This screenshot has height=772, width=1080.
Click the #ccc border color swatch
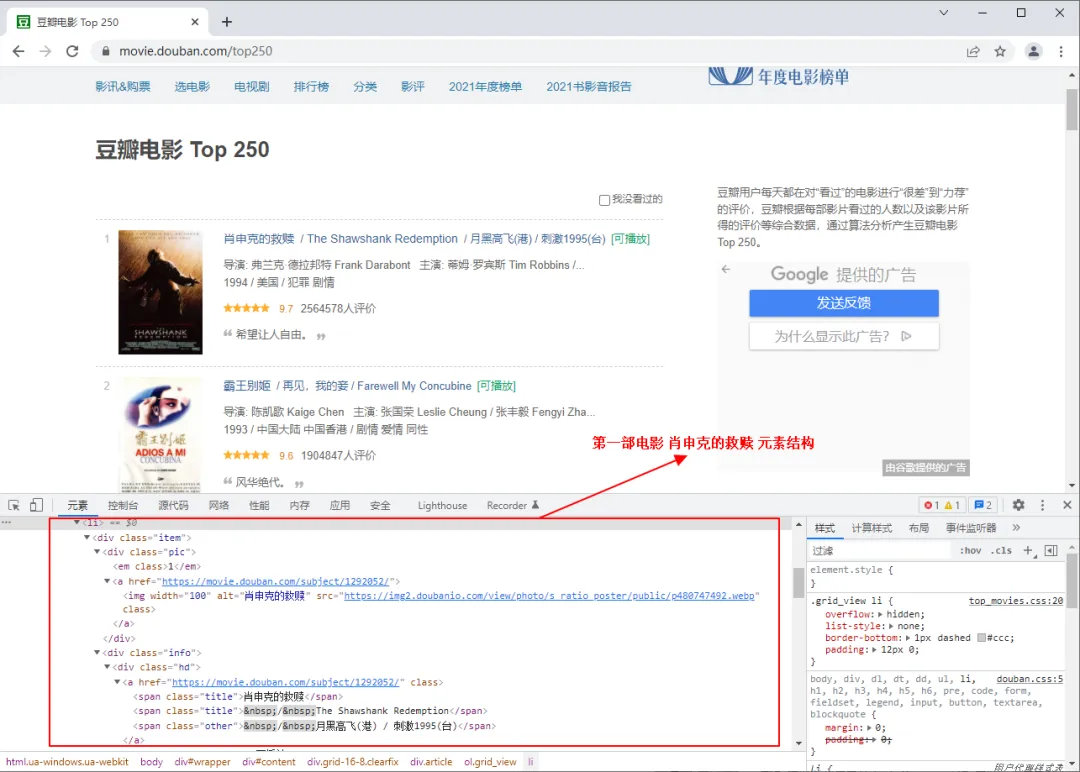[x=982, y=638]
